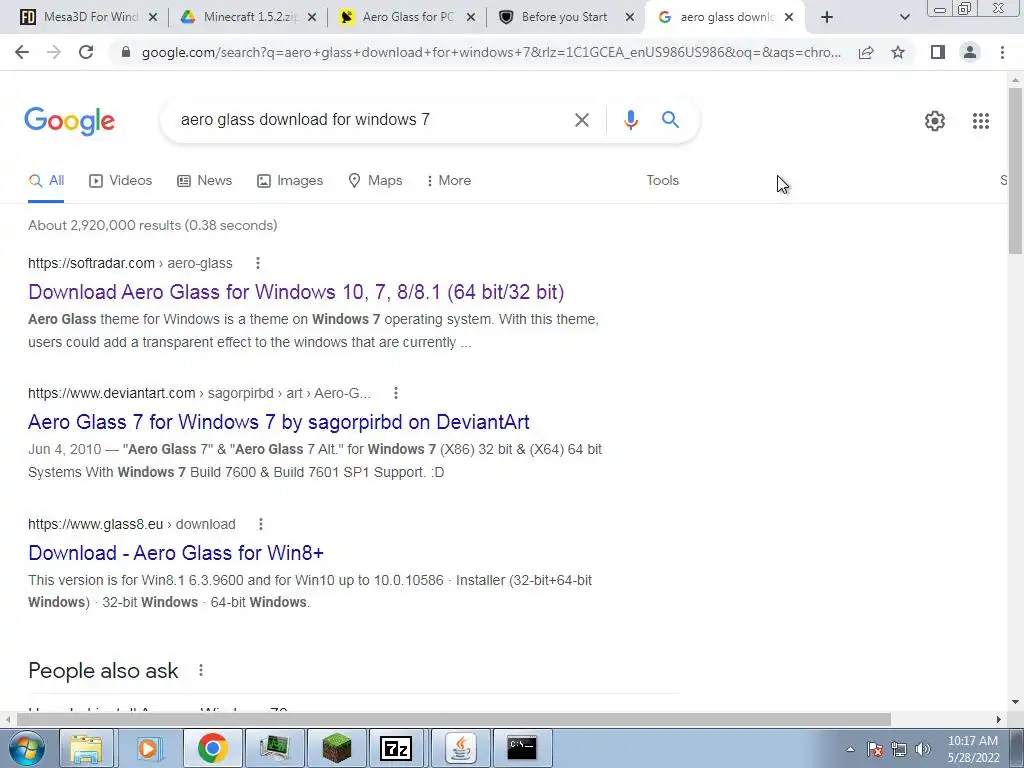This screenshot has height=768, width=1024.
Task: Open the Windows Start menu
Action: tap(27, 748)
